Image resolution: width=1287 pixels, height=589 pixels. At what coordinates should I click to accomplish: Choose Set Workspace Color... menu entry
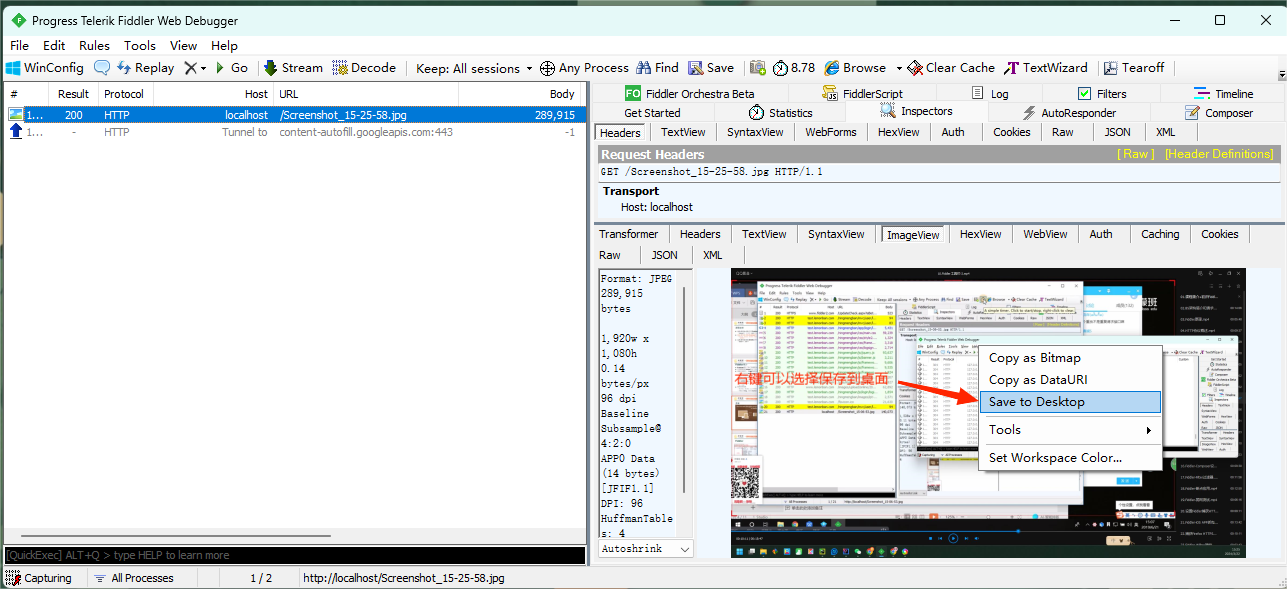(1069, 458)
